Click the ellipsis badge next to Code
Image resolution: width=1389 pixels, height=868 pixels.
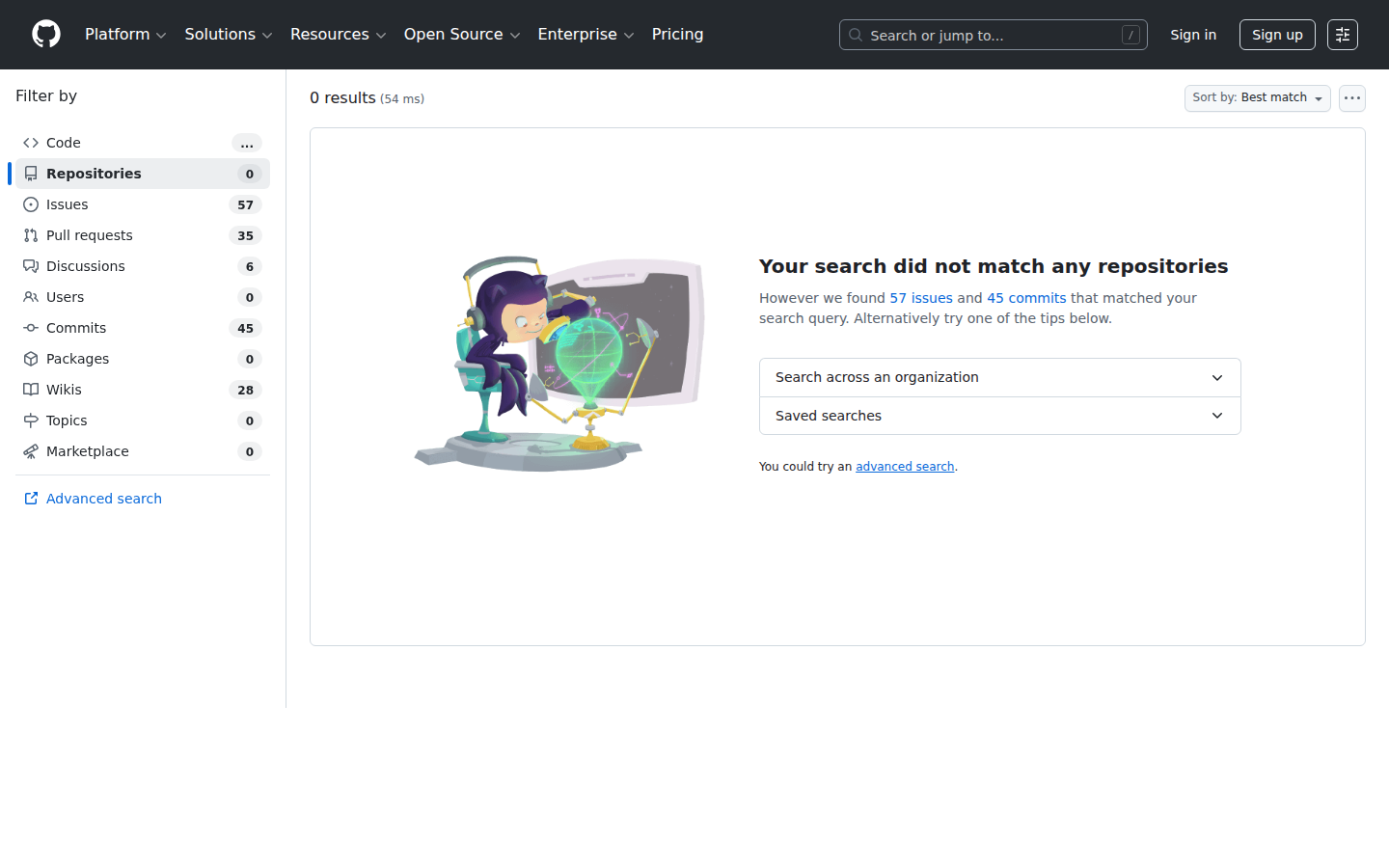247,143
